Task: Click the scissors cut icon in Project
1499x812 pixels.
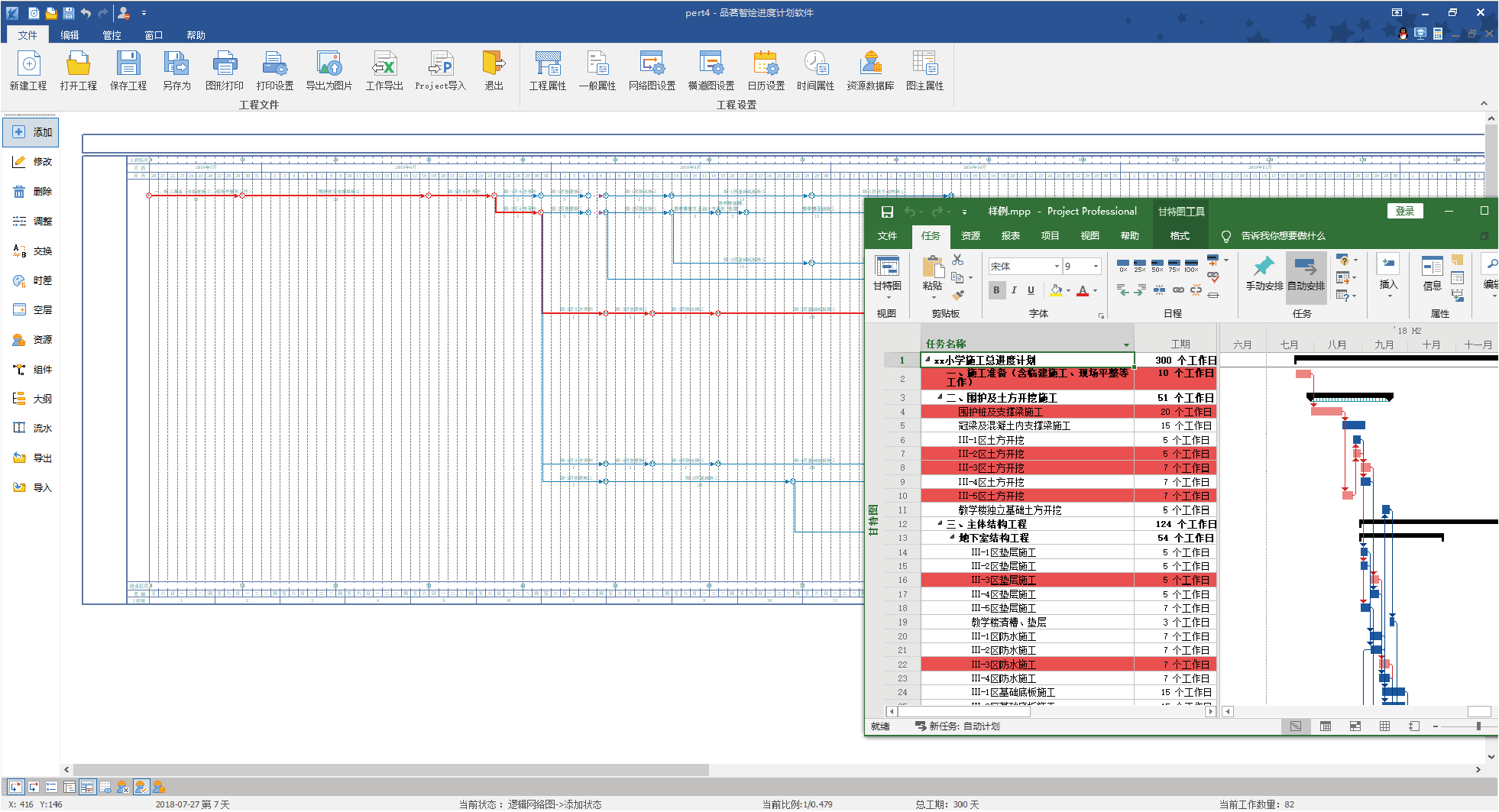Action: click(958, 260)
